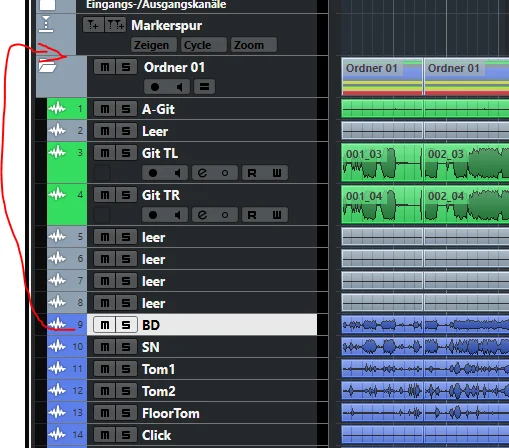Solo the SN track
The width and height of the screenshot is (509, 448).
click(x=126, y=347)
